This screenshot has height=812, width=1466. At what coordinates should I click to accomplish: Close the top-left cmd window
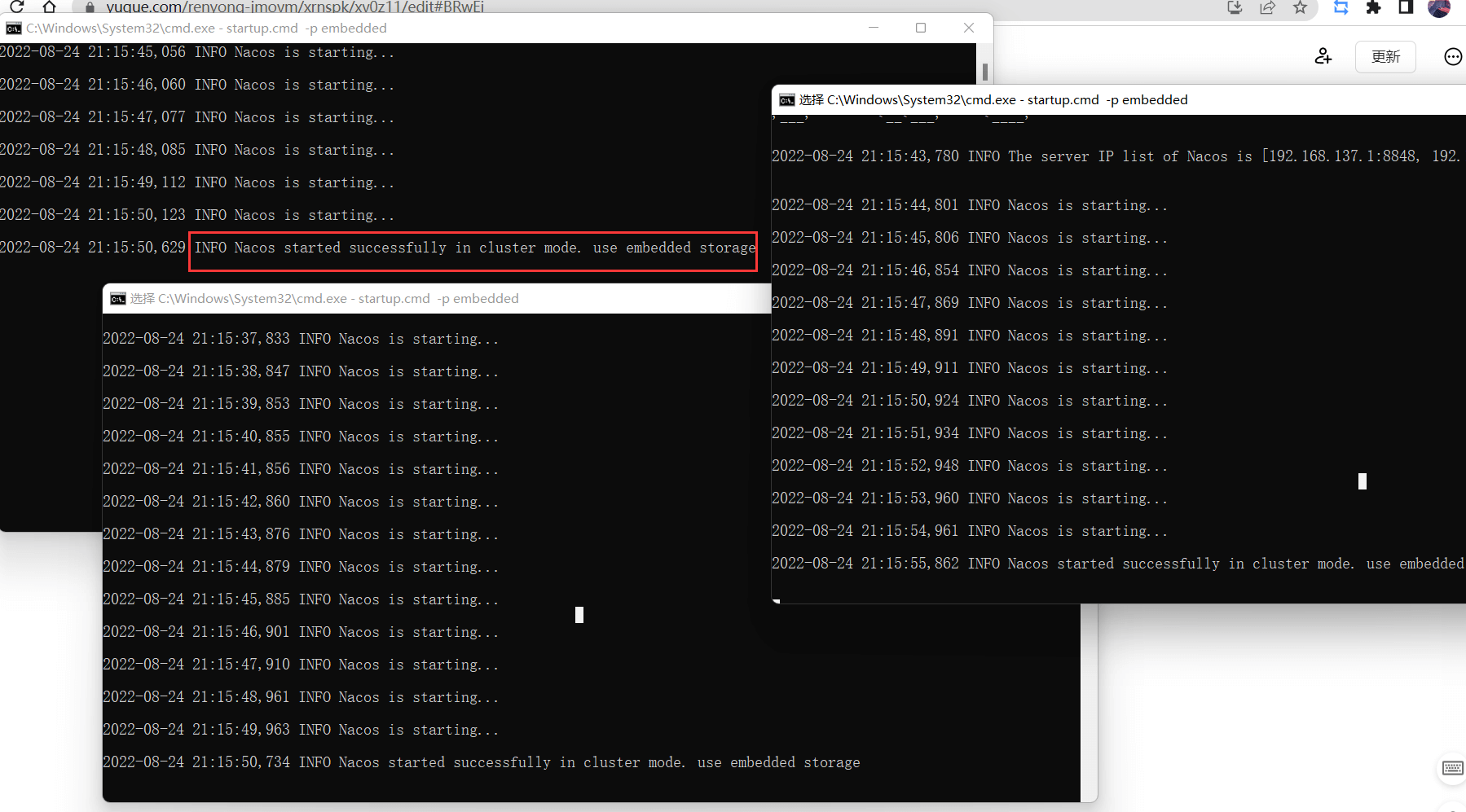click(969, 28)
